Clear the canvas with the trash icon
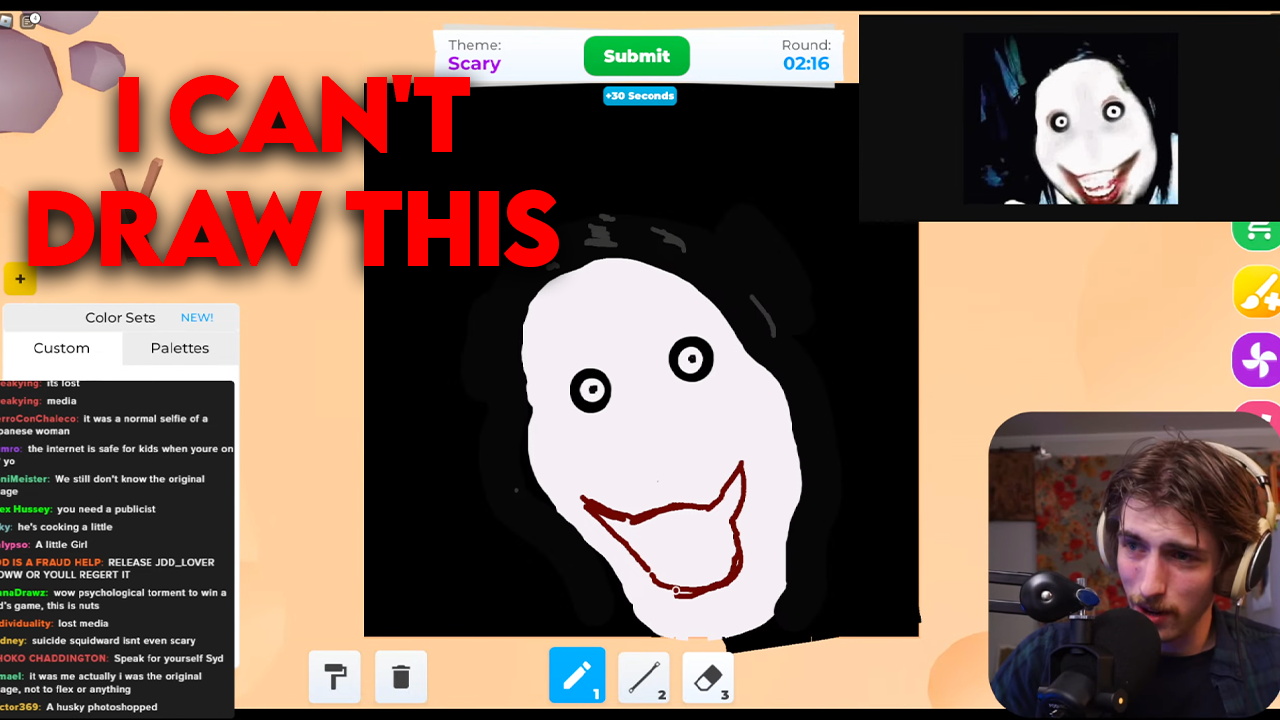Screen dimensions: 1280x720 pyautogui.click(x=400, y=676)
